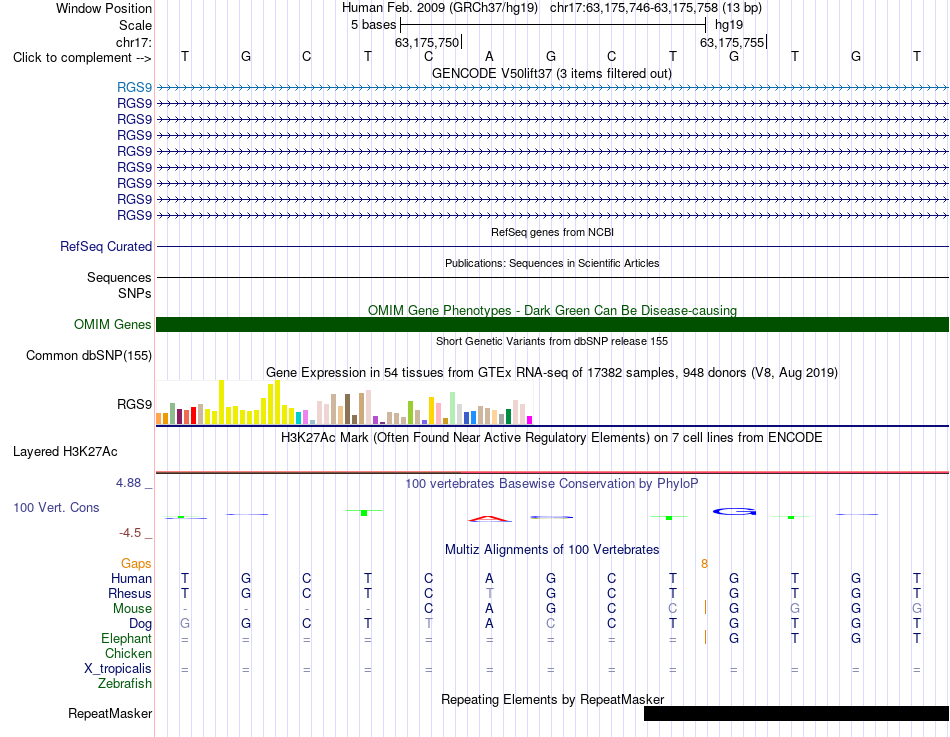Click the RGS9 GTEx expression bar chart
This screenshot has width=950, height=737.
344,402
